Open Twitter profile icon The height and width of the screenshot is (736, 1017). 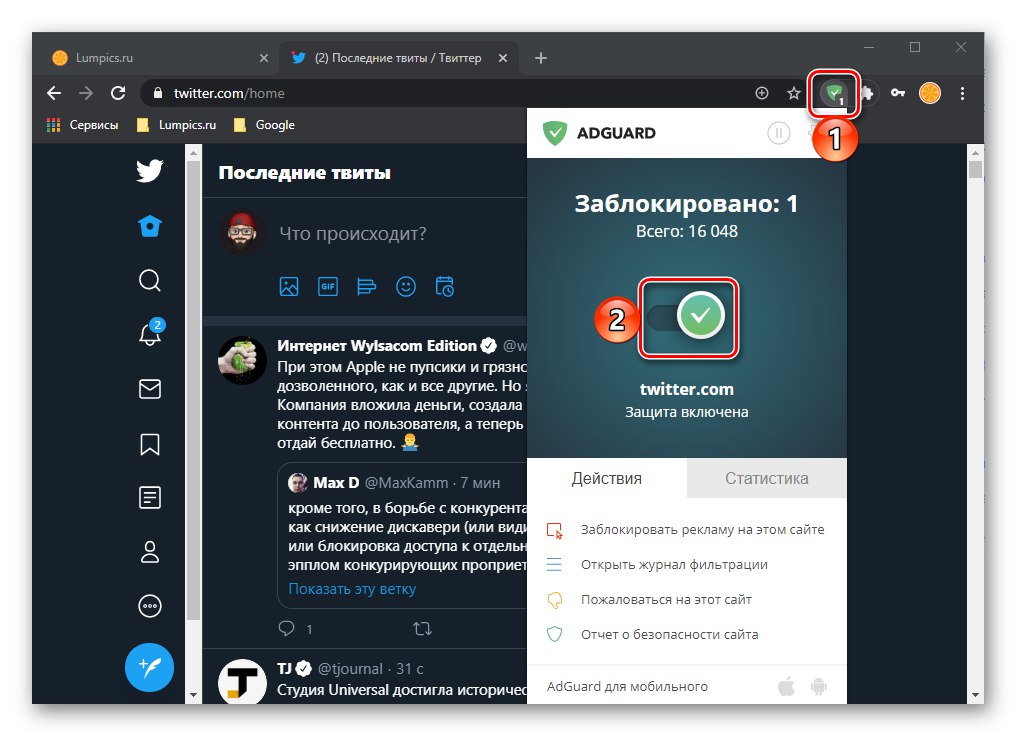(150, 552)
